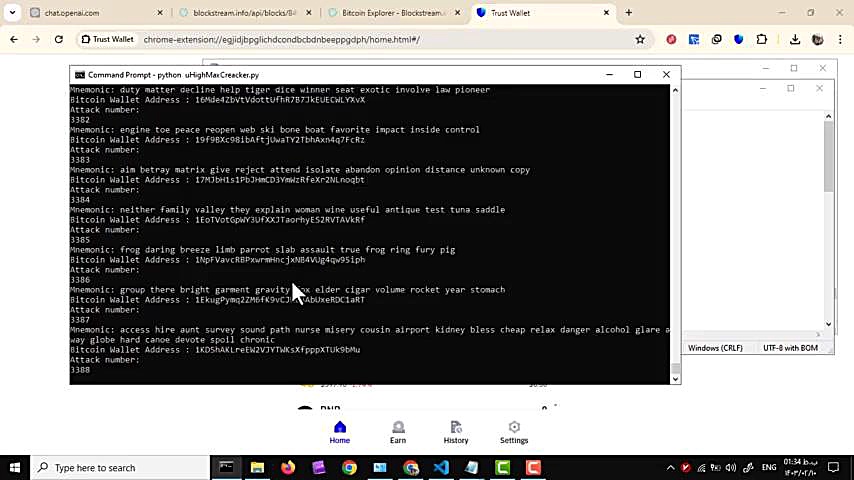Go forward in the browser
Viewport: 854px width, 480px height.
[x=36, y=39]
